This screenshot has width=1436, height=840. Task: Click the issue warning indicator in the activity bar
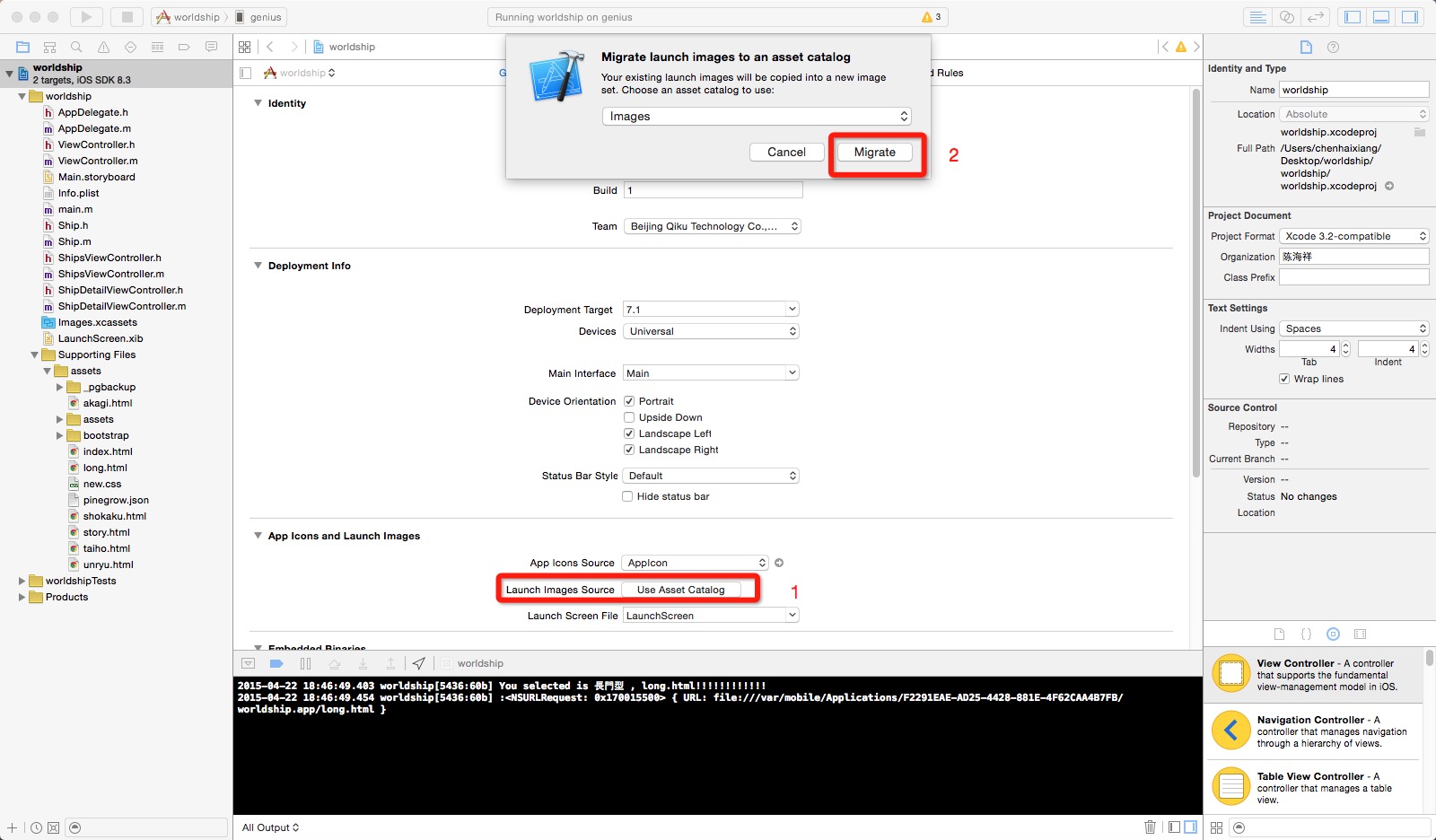coord(932,17)
